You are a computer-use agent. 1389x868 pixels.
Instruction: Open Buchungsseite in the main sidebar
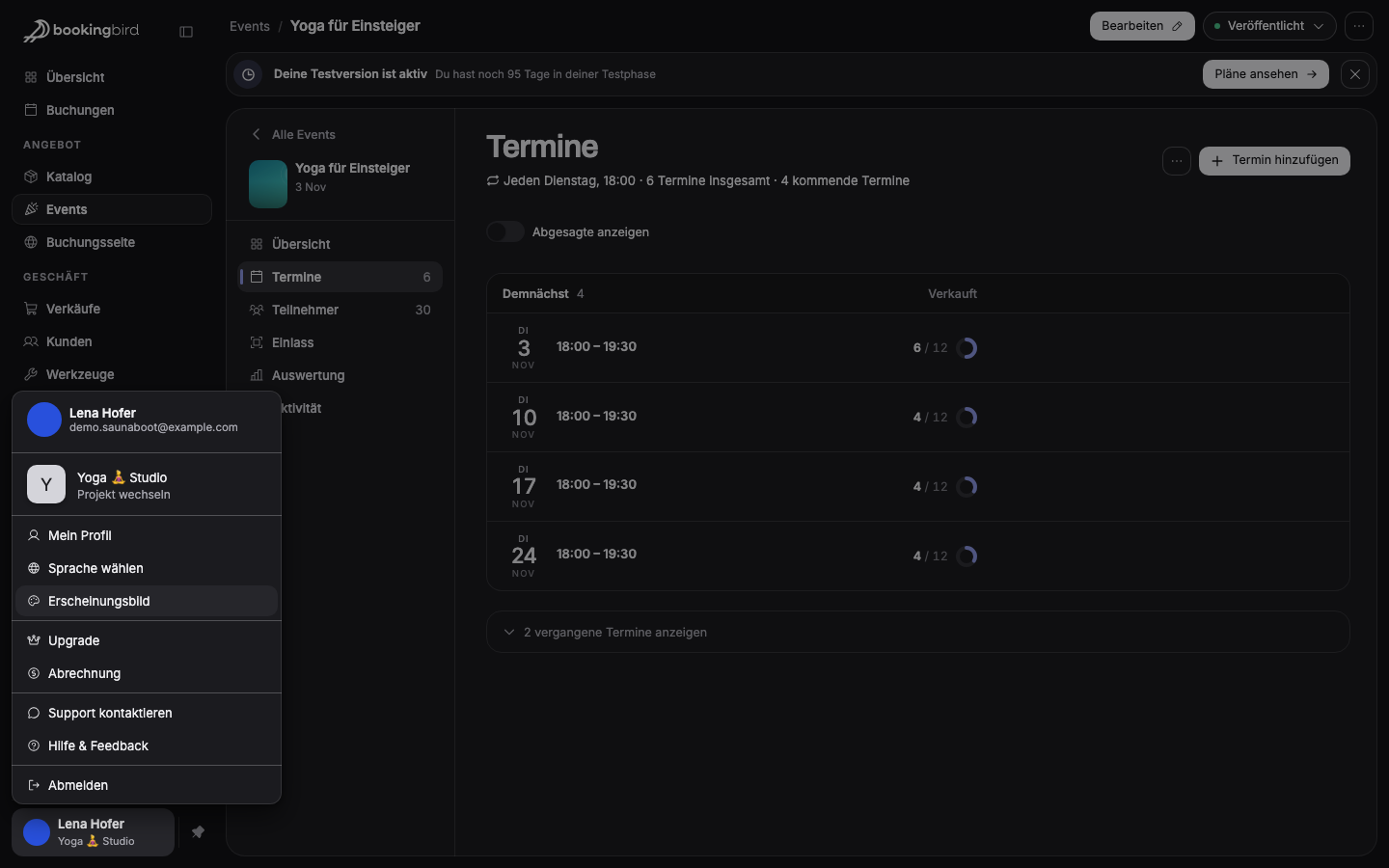point(112,242)
